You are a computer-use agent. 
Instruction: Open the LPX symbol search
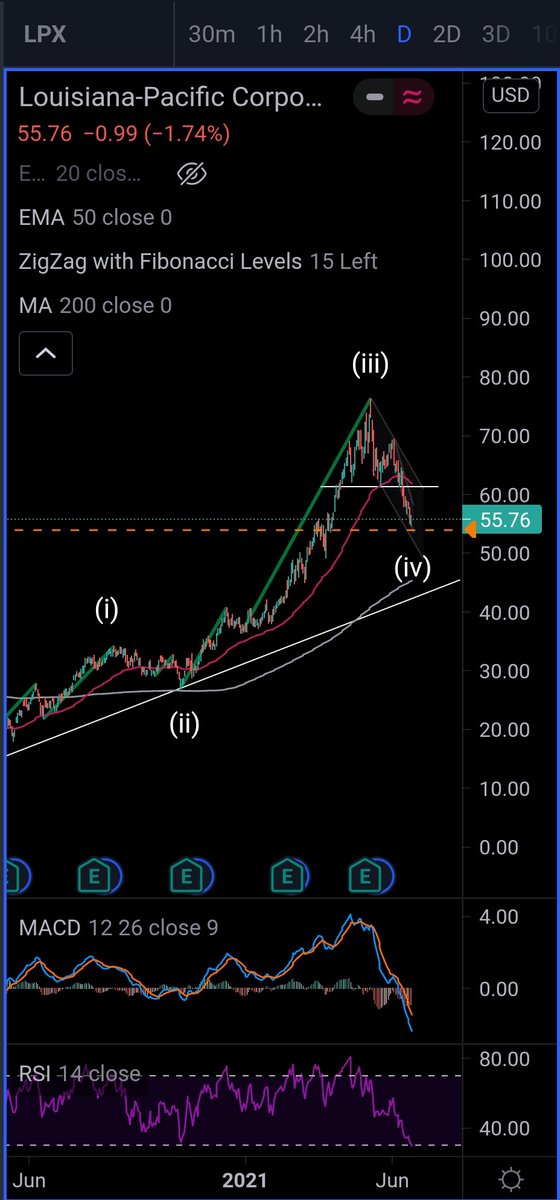coord(43,34)
